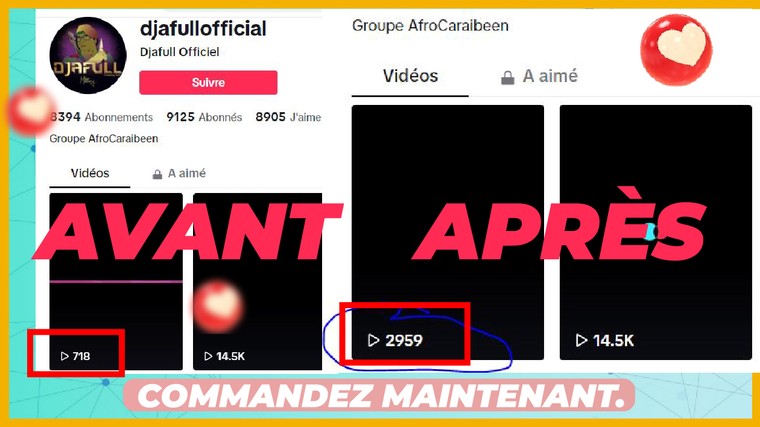Click the large red heart ball icon
The width and height of the screenshot is (760, 427).
[676, 50]
